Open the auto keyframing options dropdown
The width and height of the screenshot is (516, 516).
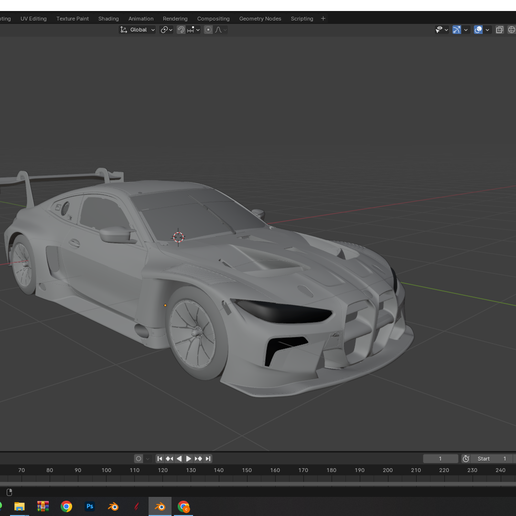[x=148, y=459]
